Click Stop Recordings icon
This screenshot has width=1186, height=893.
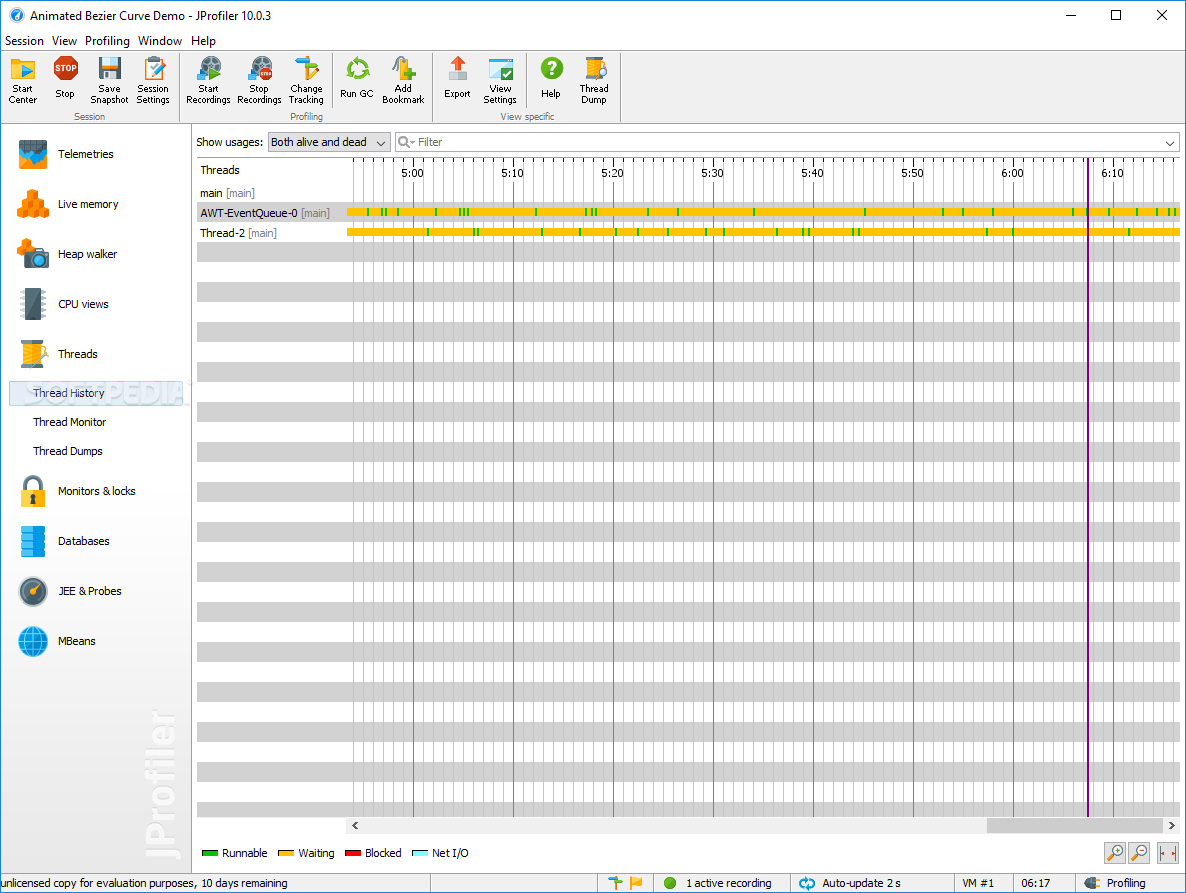259,81
